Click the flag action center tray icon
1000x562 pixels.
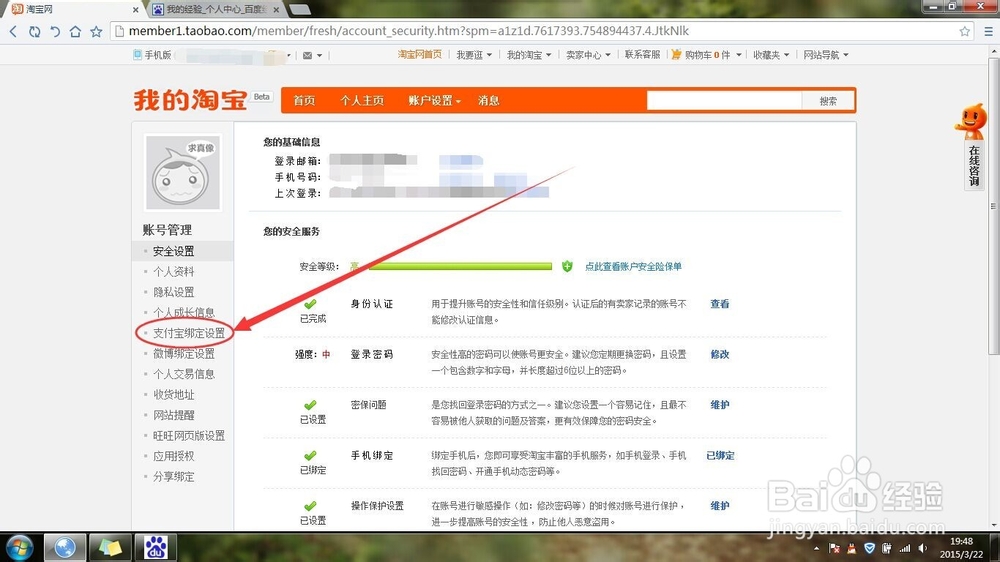(x=834, y=548)
